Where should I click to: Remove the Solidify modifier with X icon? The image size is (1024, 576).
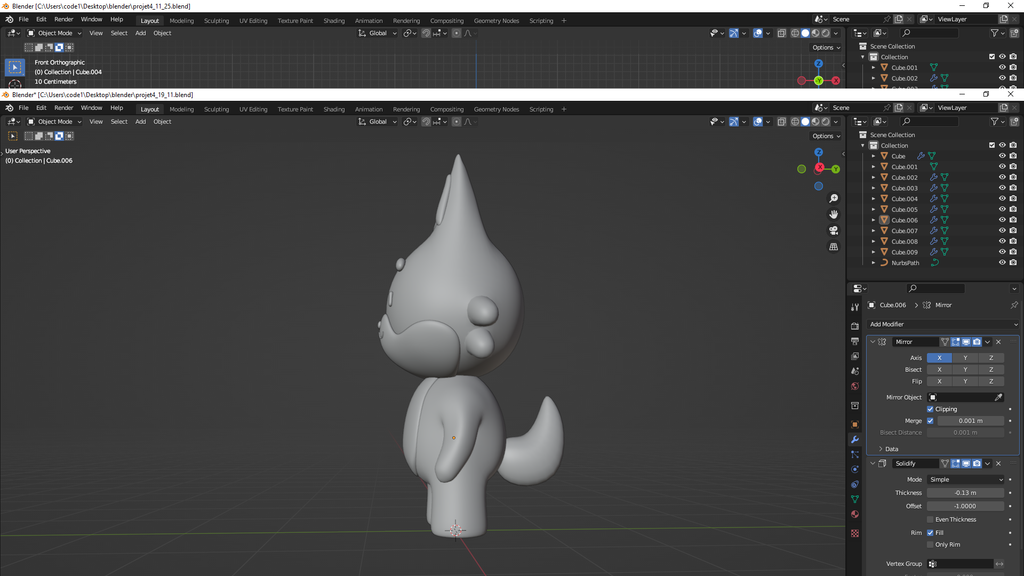(998, 463)
